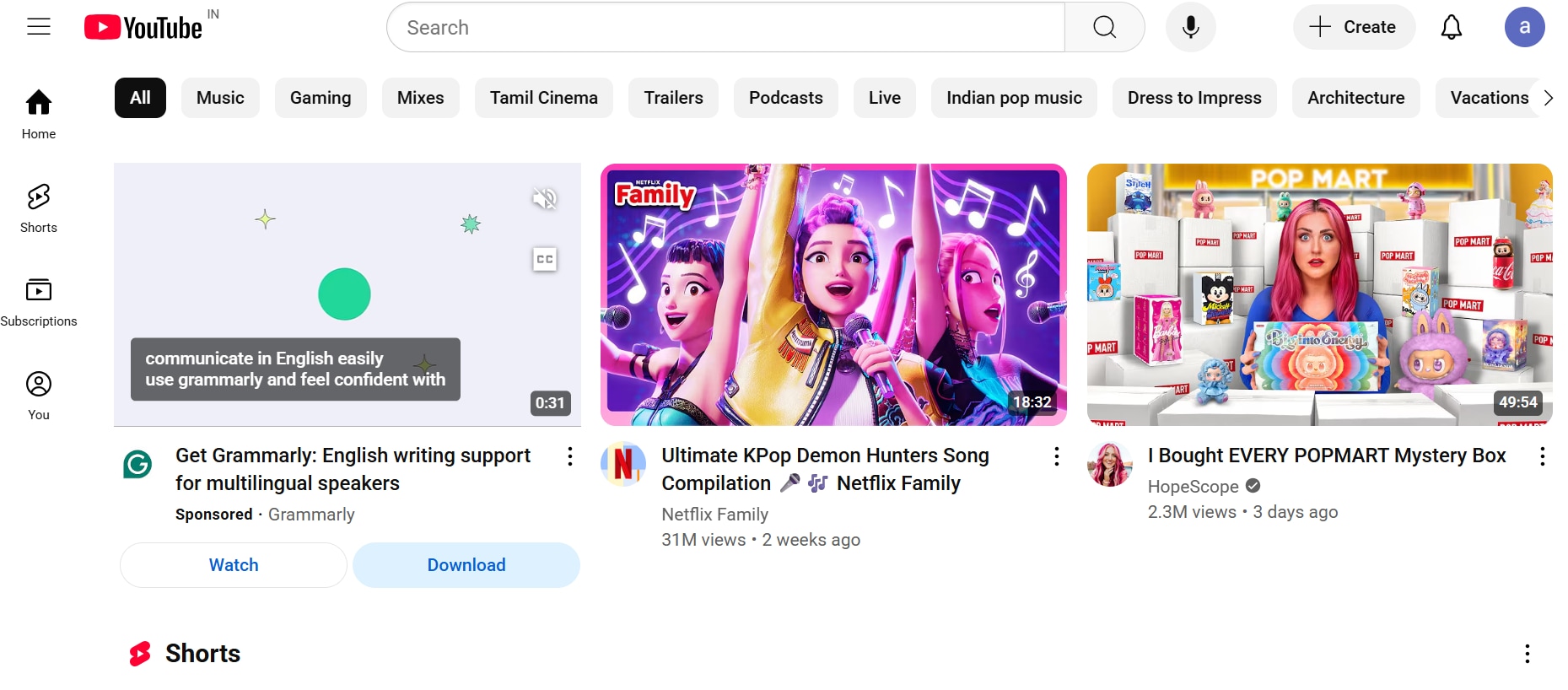Click the Shorts shelf logo icon

coord(140,654)
